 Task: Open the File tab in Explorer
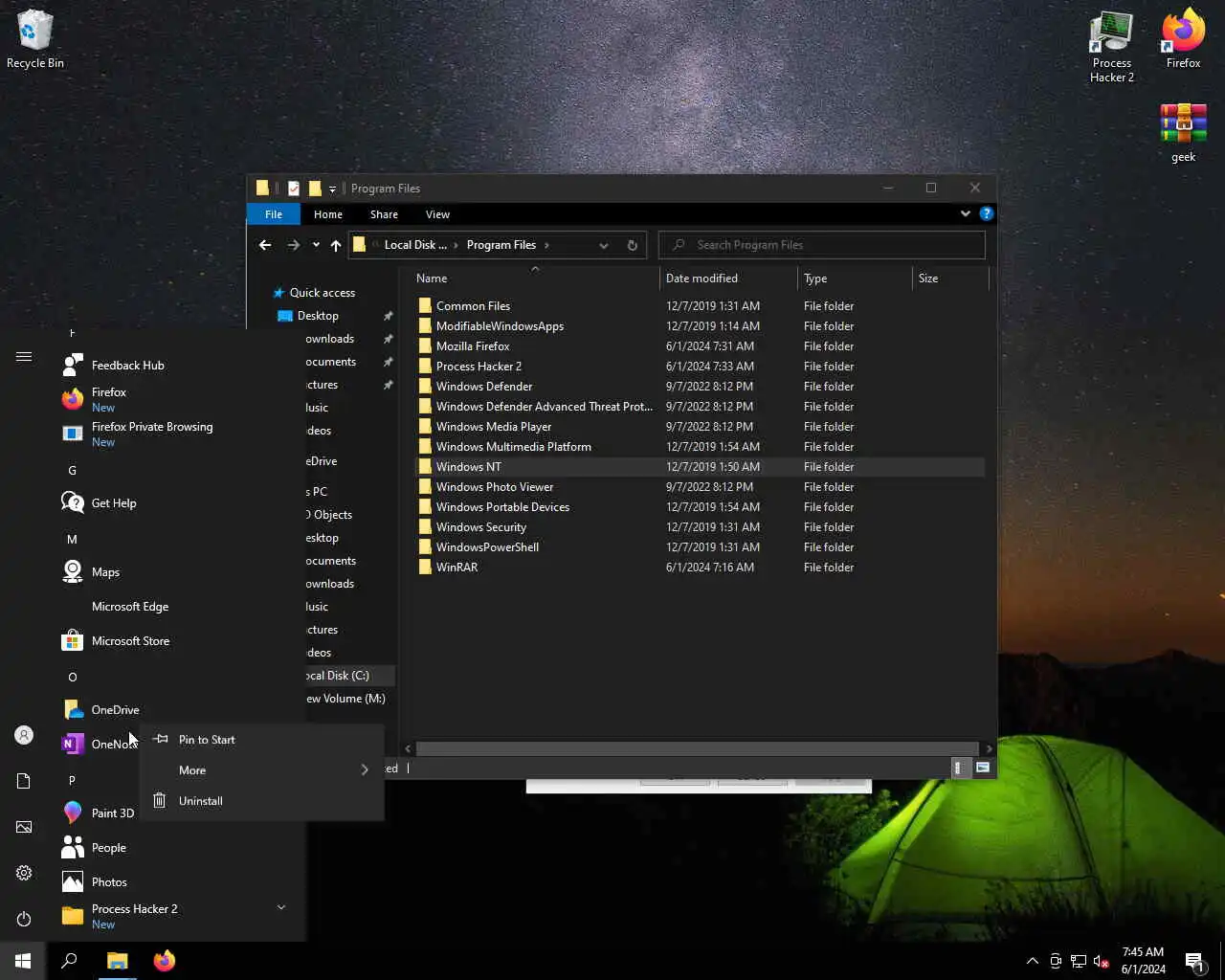[x=274, y=214]
